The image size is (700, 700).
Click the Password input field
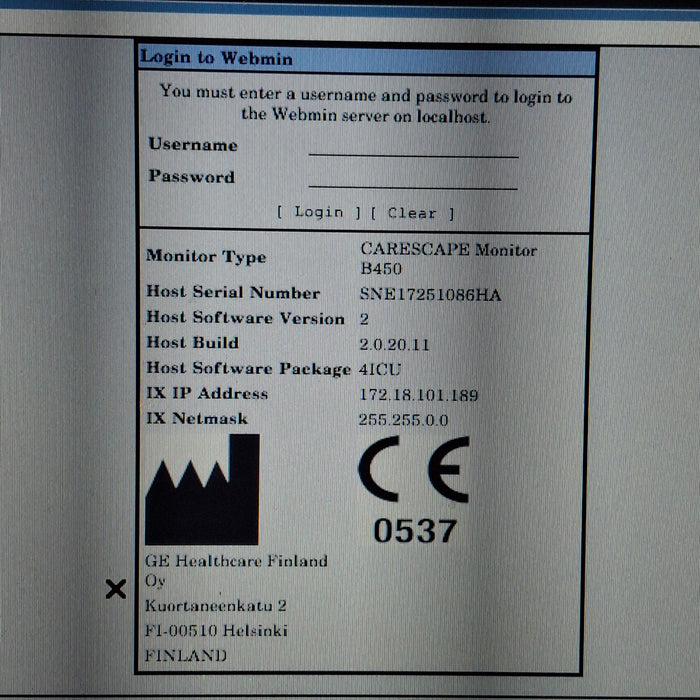(413, 180)
